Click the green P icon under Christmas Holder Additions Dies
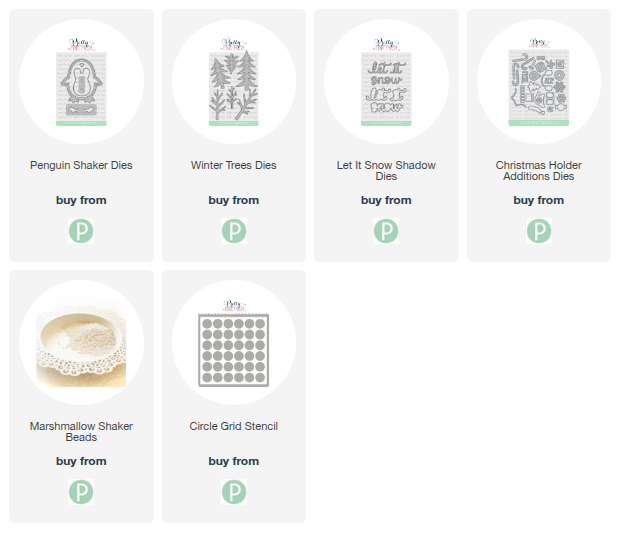Screen dimensions: 620x544 (539, 232)
